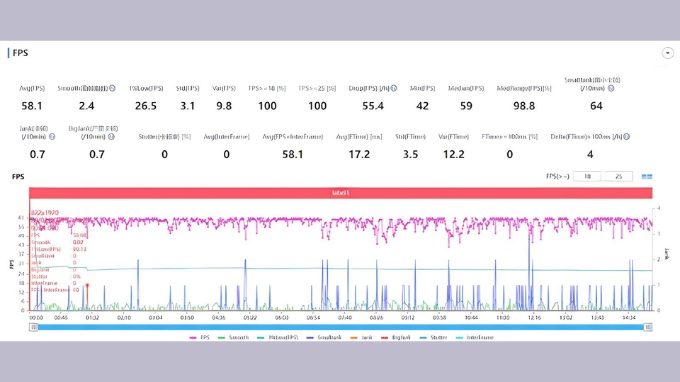
Task: Click the FPS panel title
Action: tap(20, 53)
